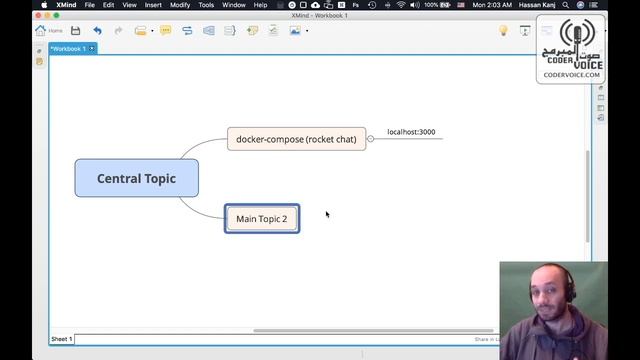Click the Wi-Fi status icon in menu bar

point(401,5)
